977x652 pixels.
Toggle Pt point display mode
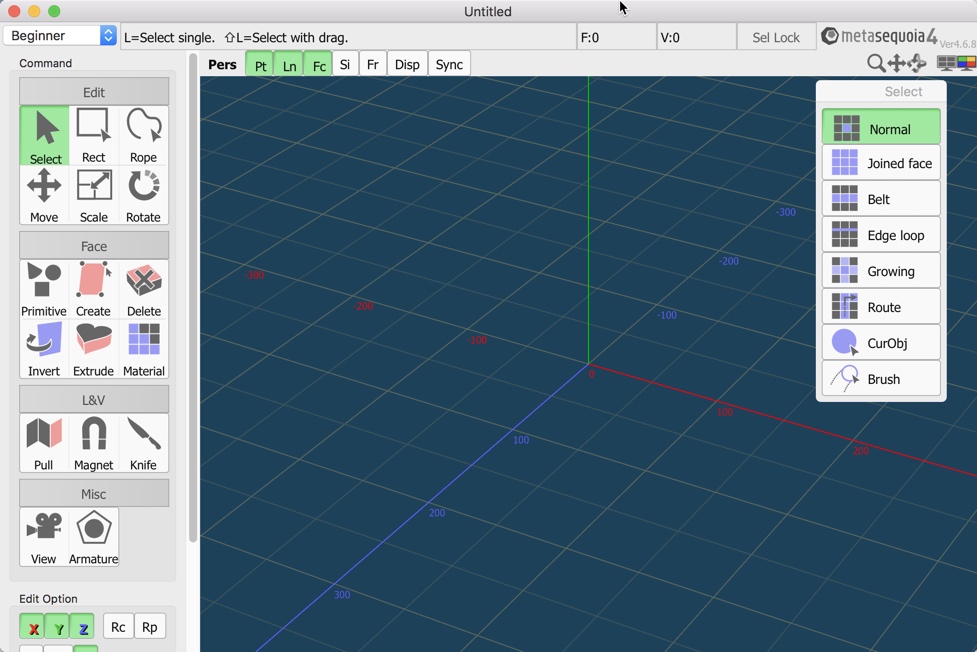[258, 63]
